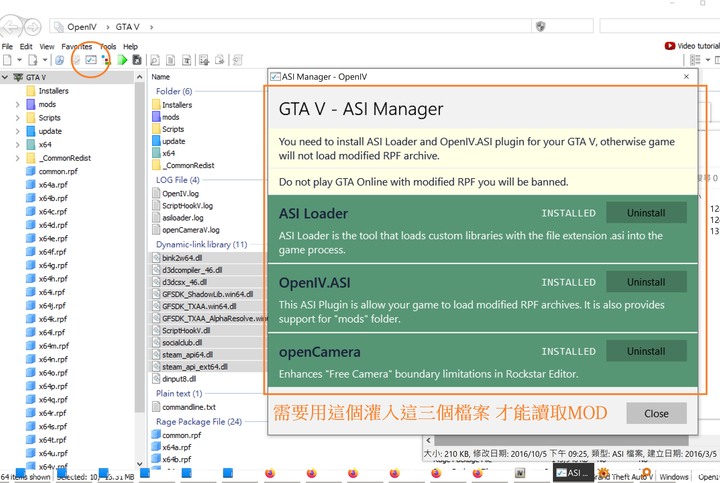The height and width of the screenshot is (483, 720).
Task: Open the dropdown arrow beside the New icon
Action: [x=19, y=60]
